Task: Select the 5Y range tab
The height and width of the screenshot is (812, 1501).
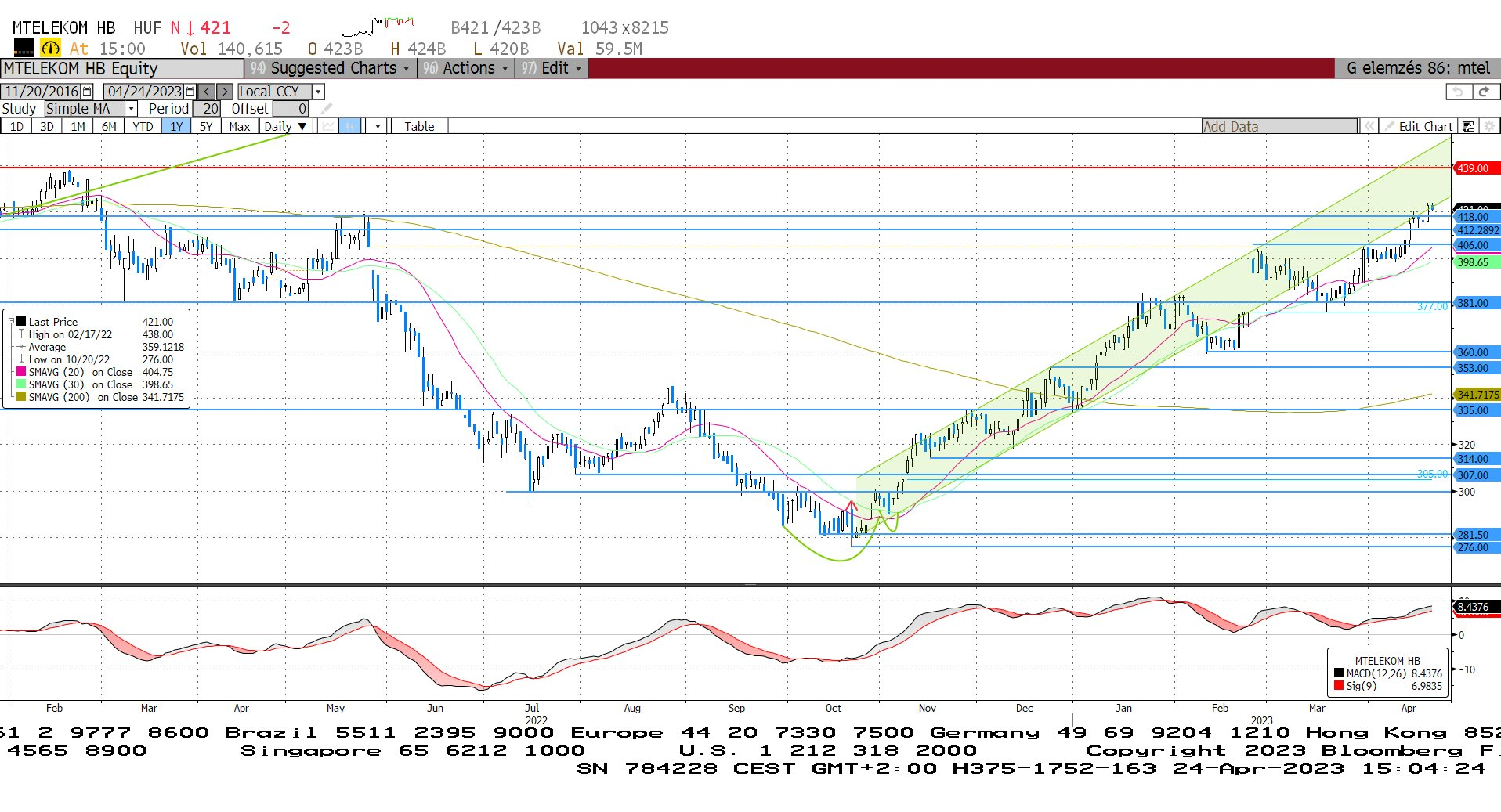Action: click(206, 126)
